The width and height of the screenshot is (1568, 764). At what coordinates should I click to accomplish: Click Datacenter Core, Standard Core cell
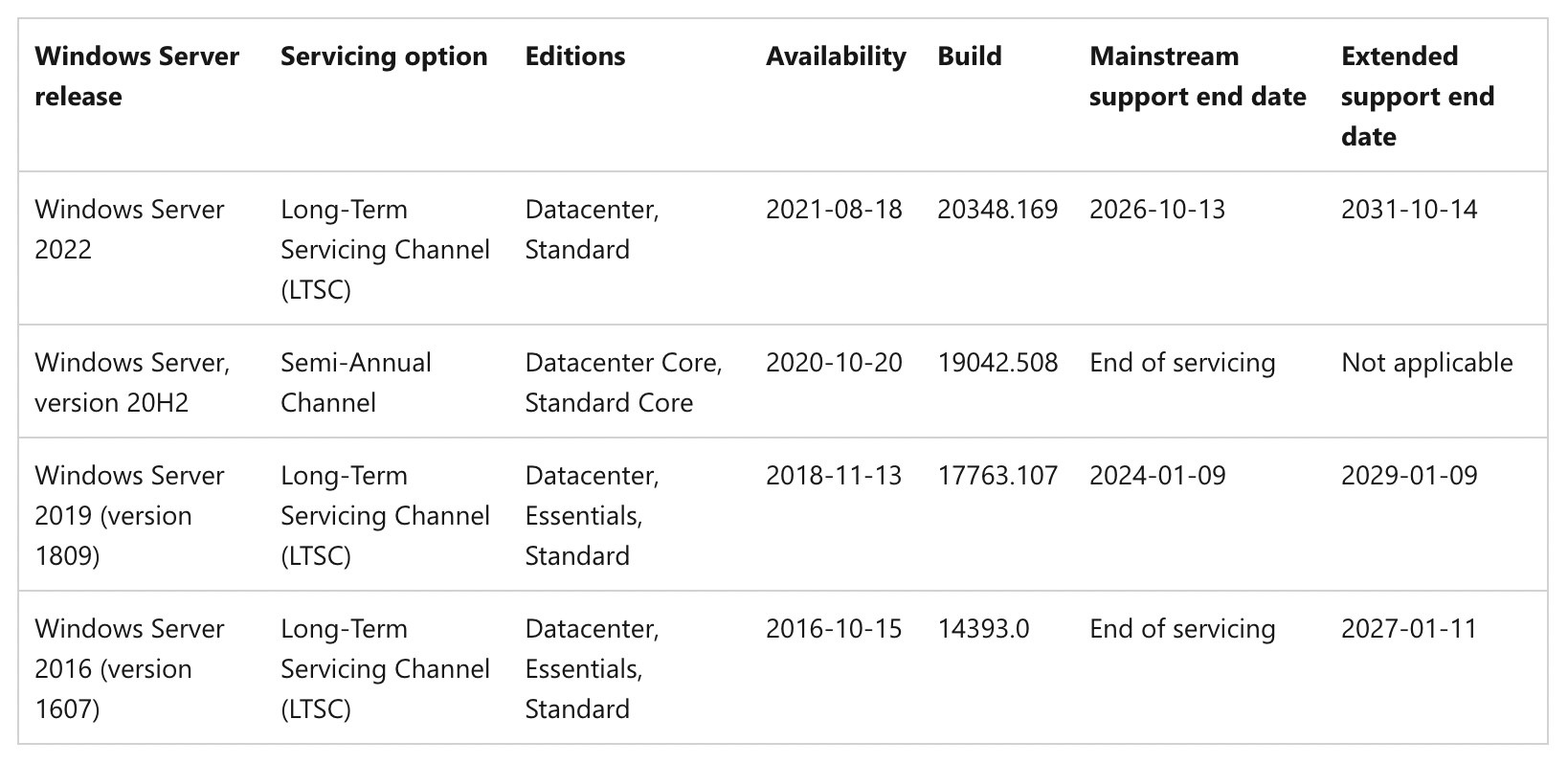point(623,382)
